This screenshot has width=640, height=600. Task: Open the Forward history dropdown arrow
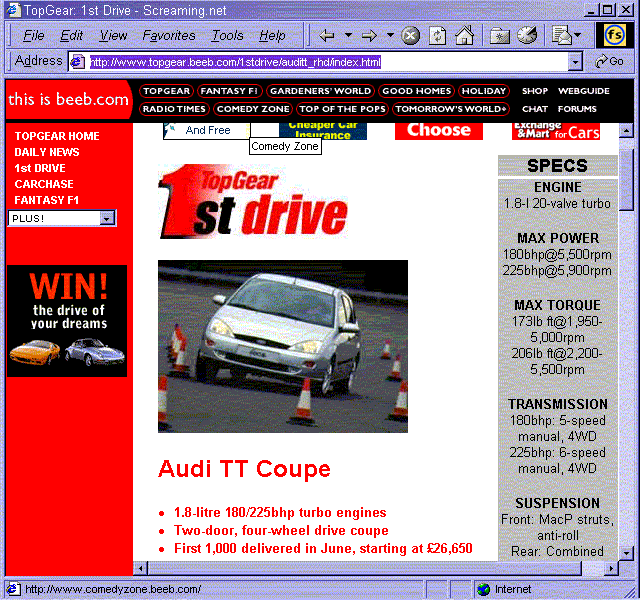pos(390,36)
